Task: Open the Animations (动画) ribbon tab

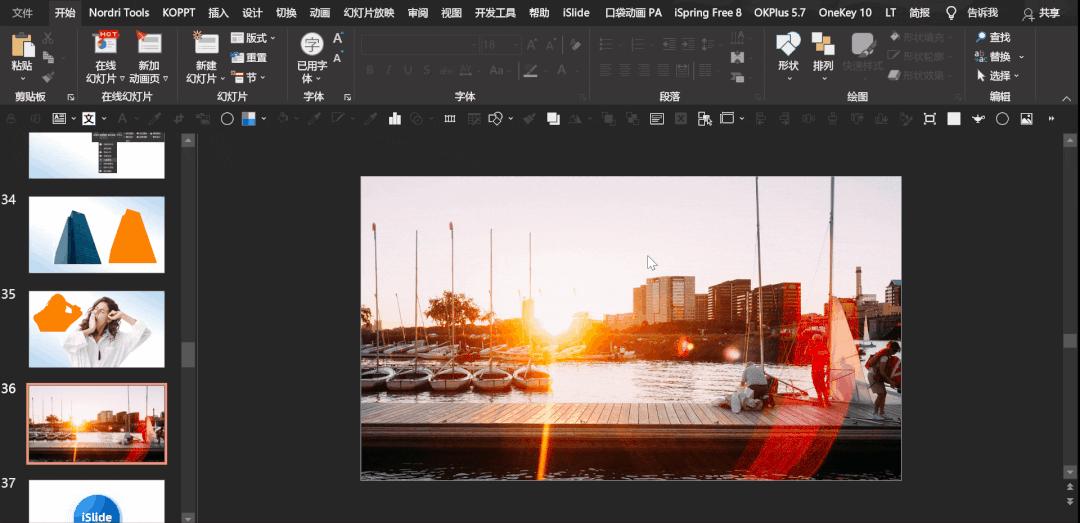Action: (x=320, y=13)
